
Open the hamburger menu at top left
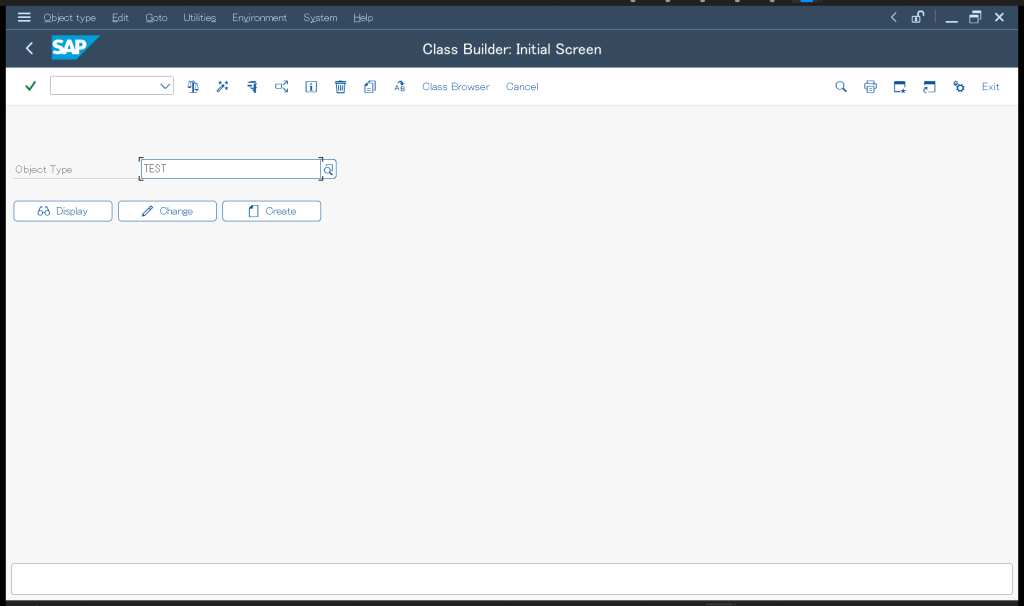[24, 17]
